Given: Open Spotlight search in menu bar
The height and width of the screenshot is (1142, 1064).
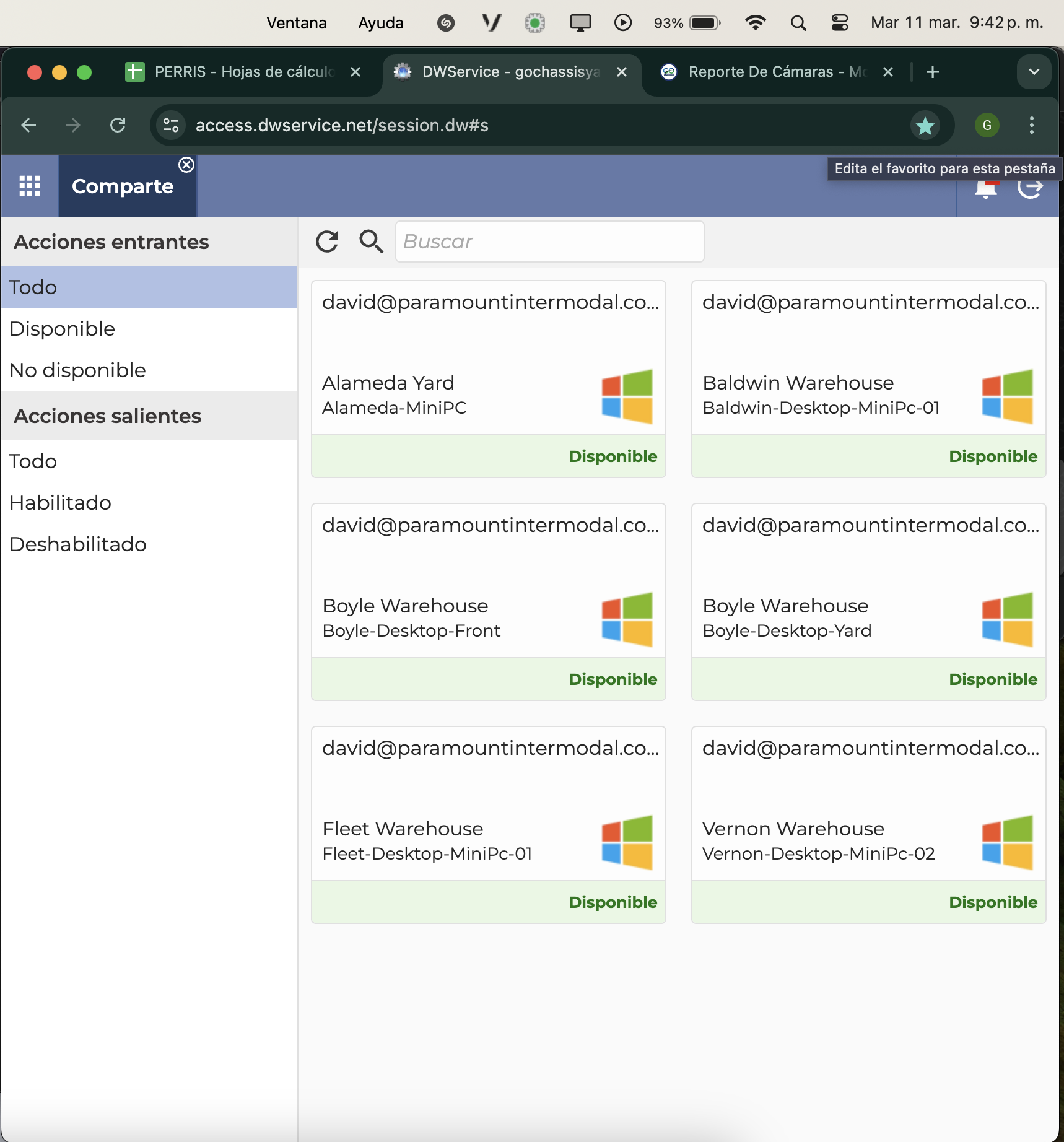Looking at the screenshot, I should pyautogui.click(x=798, y=23).
